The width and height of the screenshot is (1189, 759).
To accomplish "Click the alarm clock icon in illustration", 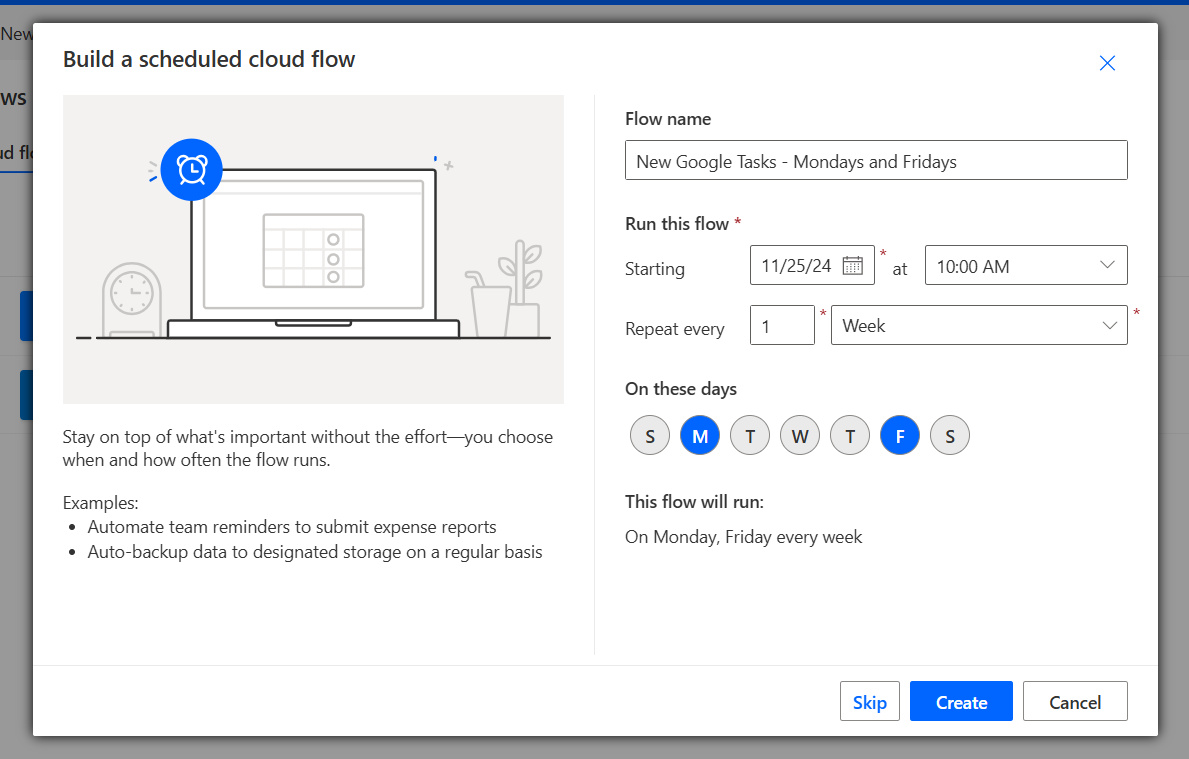I will [192, 170].
